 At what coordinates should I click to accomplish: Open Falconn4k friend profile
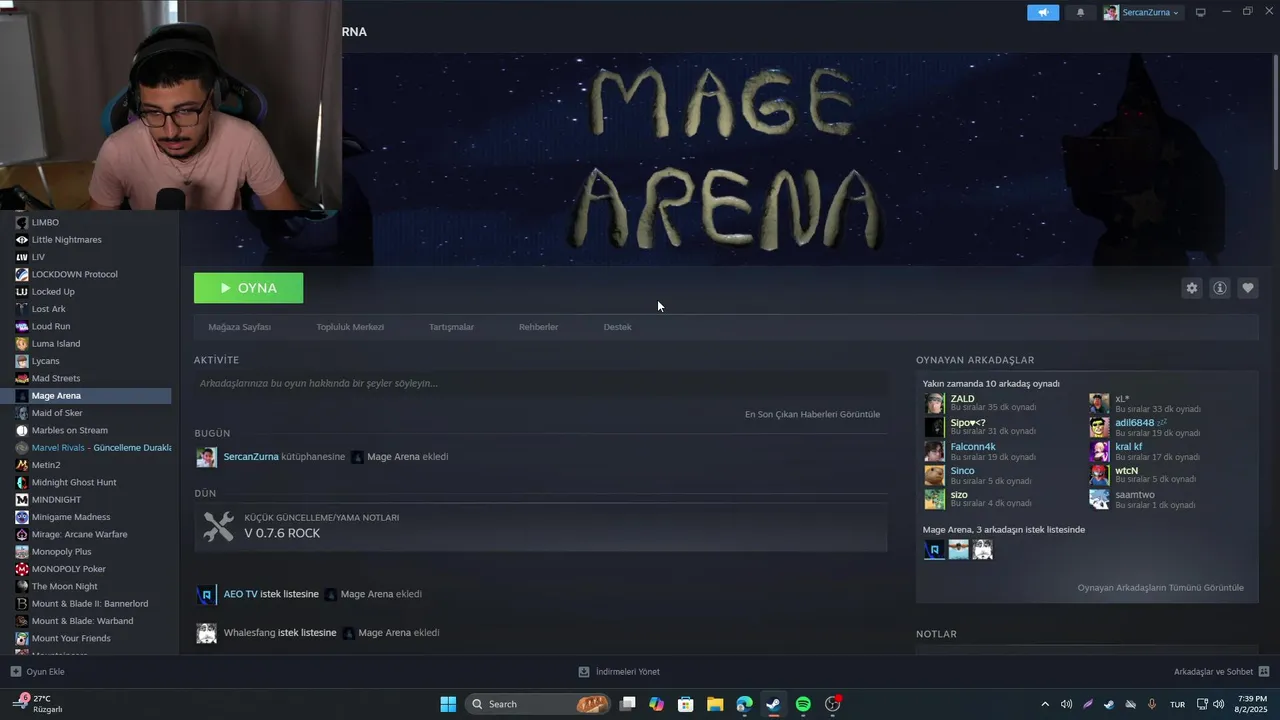[x=972, y=447]
